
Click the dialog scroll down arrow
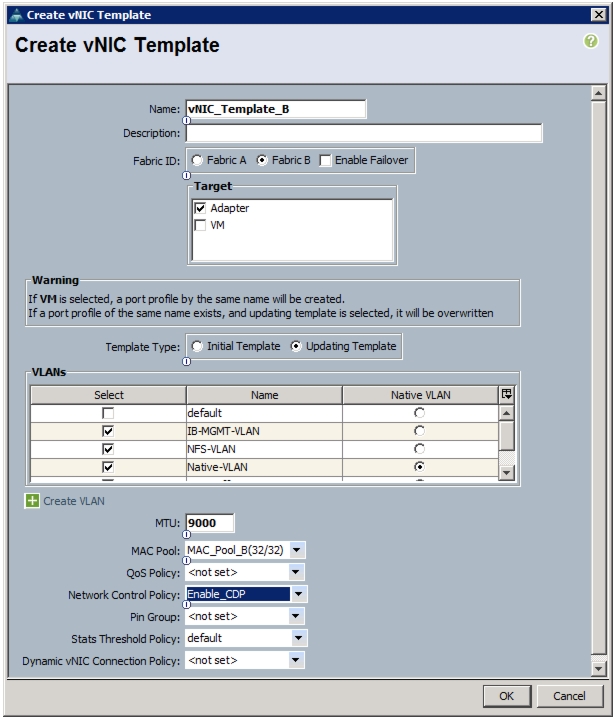pyautogui.click(x=598, y=669)
